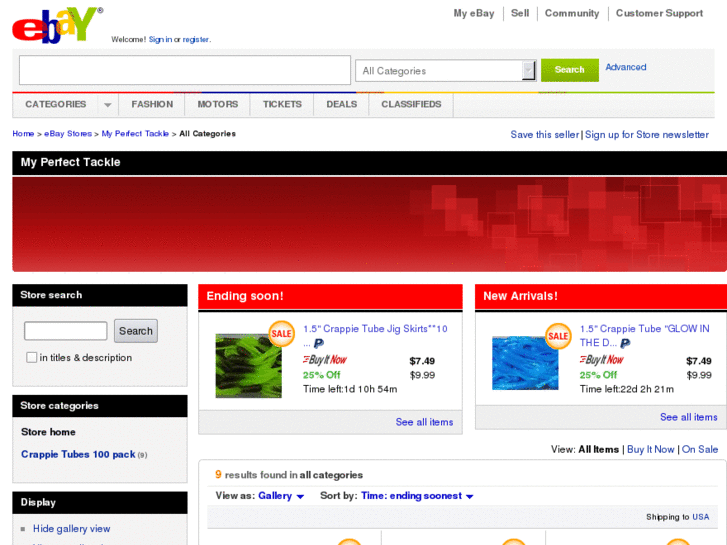727x545 pixels.
Task: Expand the Categories menu arrow
Action: (108, 105)
